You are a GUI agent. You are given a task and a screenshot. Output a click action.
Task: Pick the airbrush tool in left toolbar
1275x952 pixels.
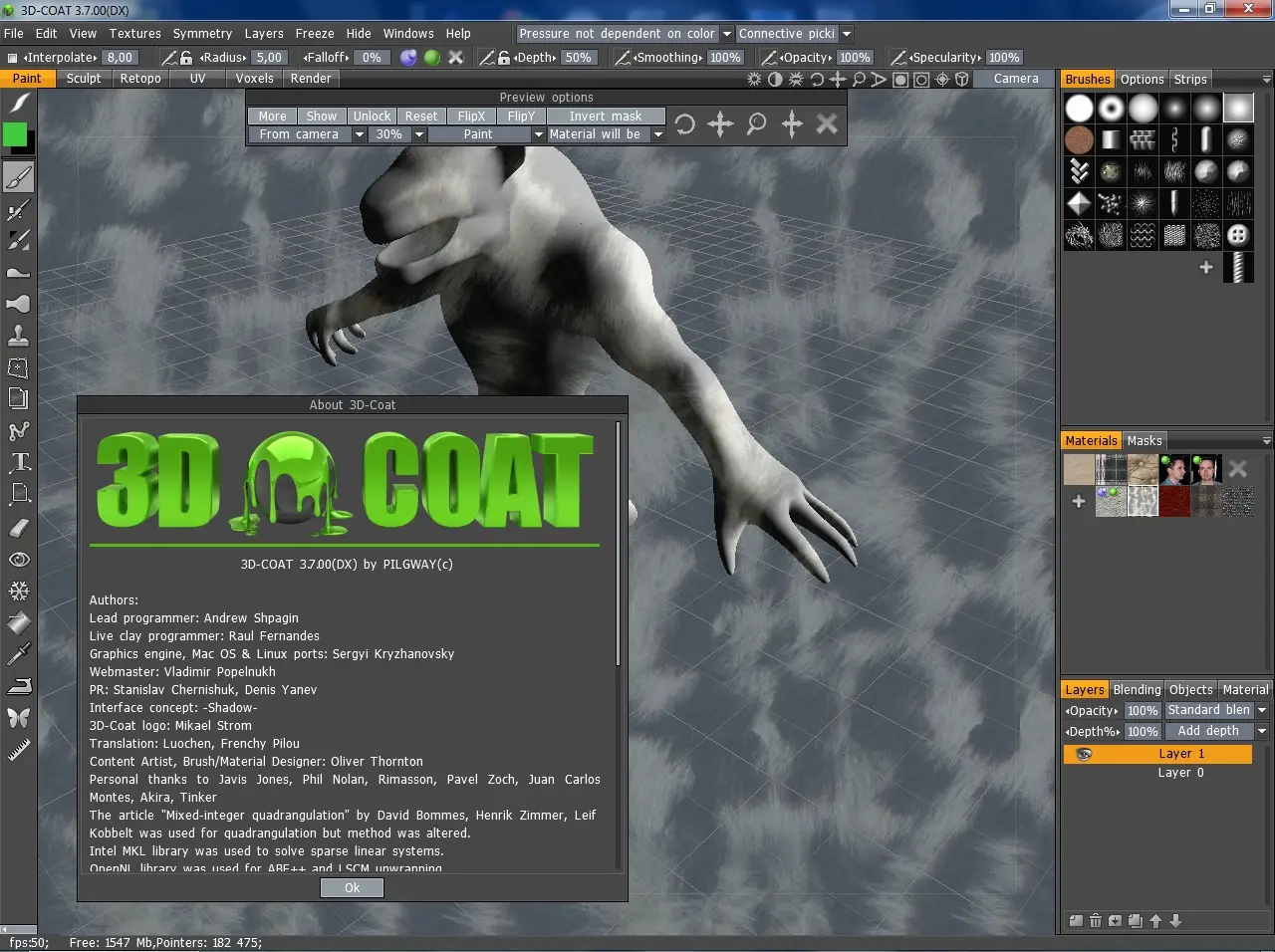pos(19,208)
